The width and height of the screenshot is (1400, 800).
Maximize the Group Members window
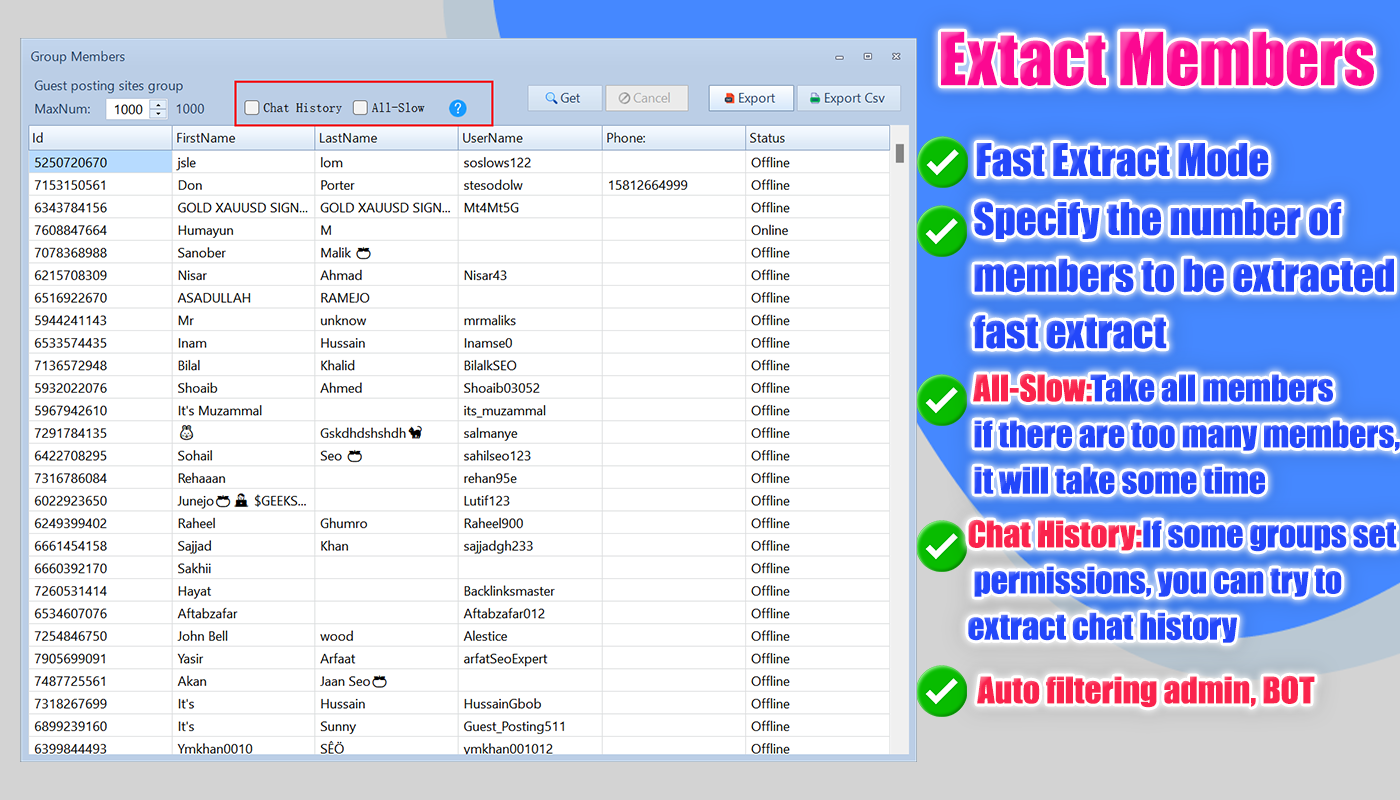(868, 57)
